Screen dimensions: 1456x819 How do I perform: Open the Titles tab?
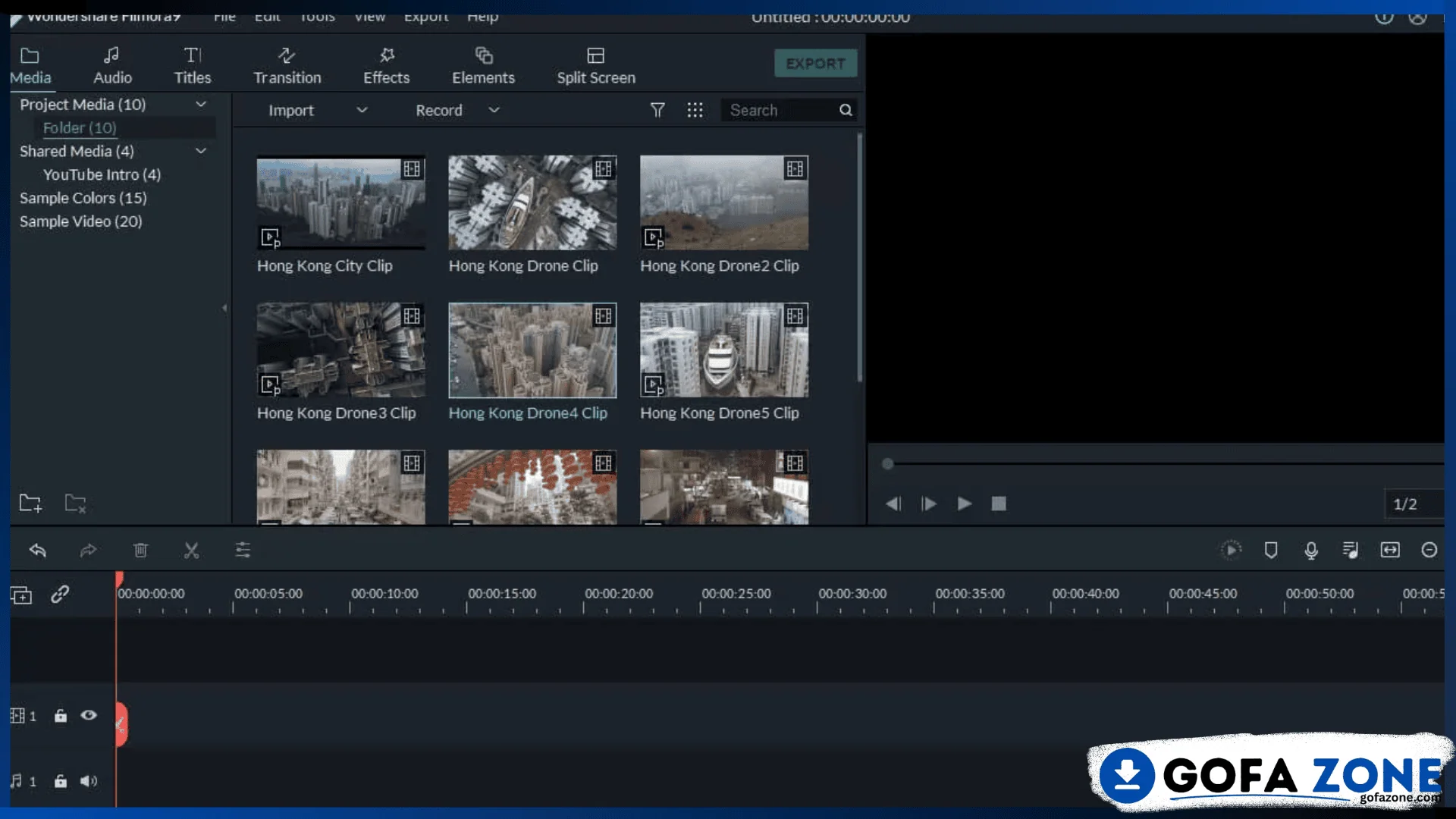pyautogui.click(x=193, y=65)
